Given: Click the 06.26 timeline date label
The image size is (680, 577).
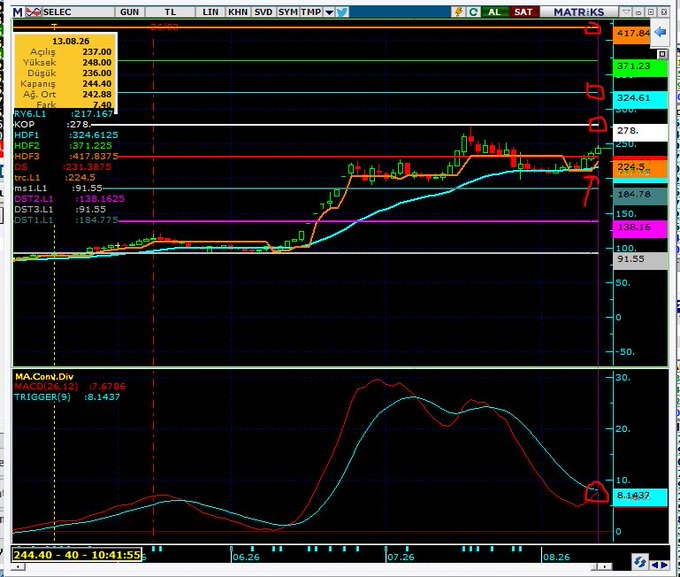Looking at the screenshot, I should tap(246, 557).
